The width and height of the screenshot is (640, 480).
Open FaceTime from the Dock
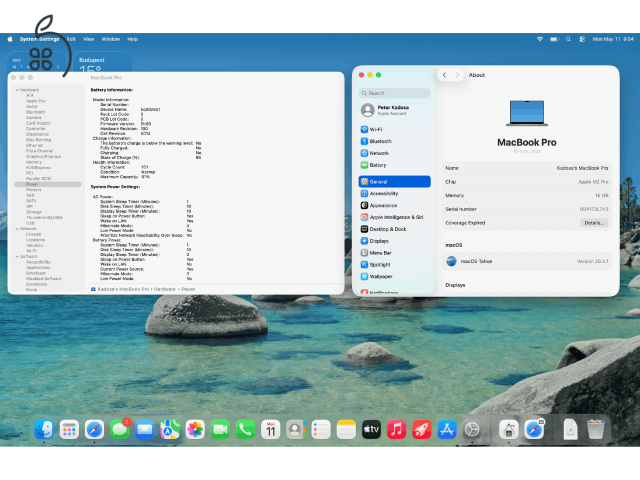(220, 429)
